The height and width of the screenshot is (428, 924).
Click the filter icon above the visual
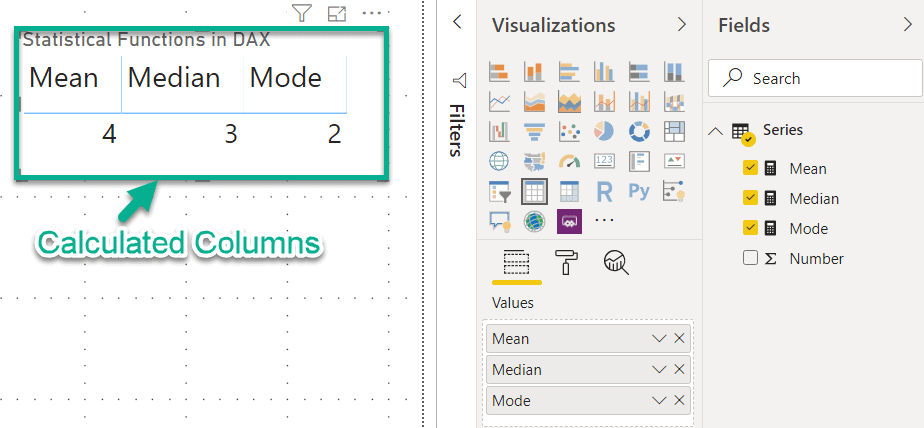click(x=302, y=13)
